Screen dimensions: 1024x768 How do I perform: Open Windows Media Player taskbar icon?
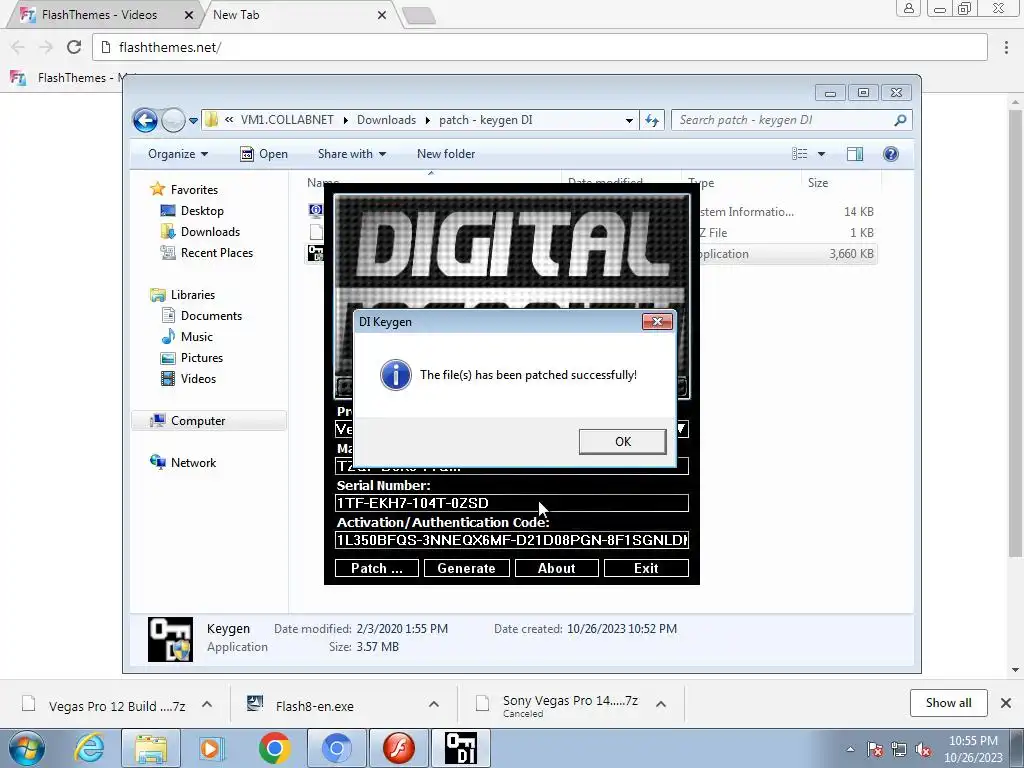pos(212,748)
